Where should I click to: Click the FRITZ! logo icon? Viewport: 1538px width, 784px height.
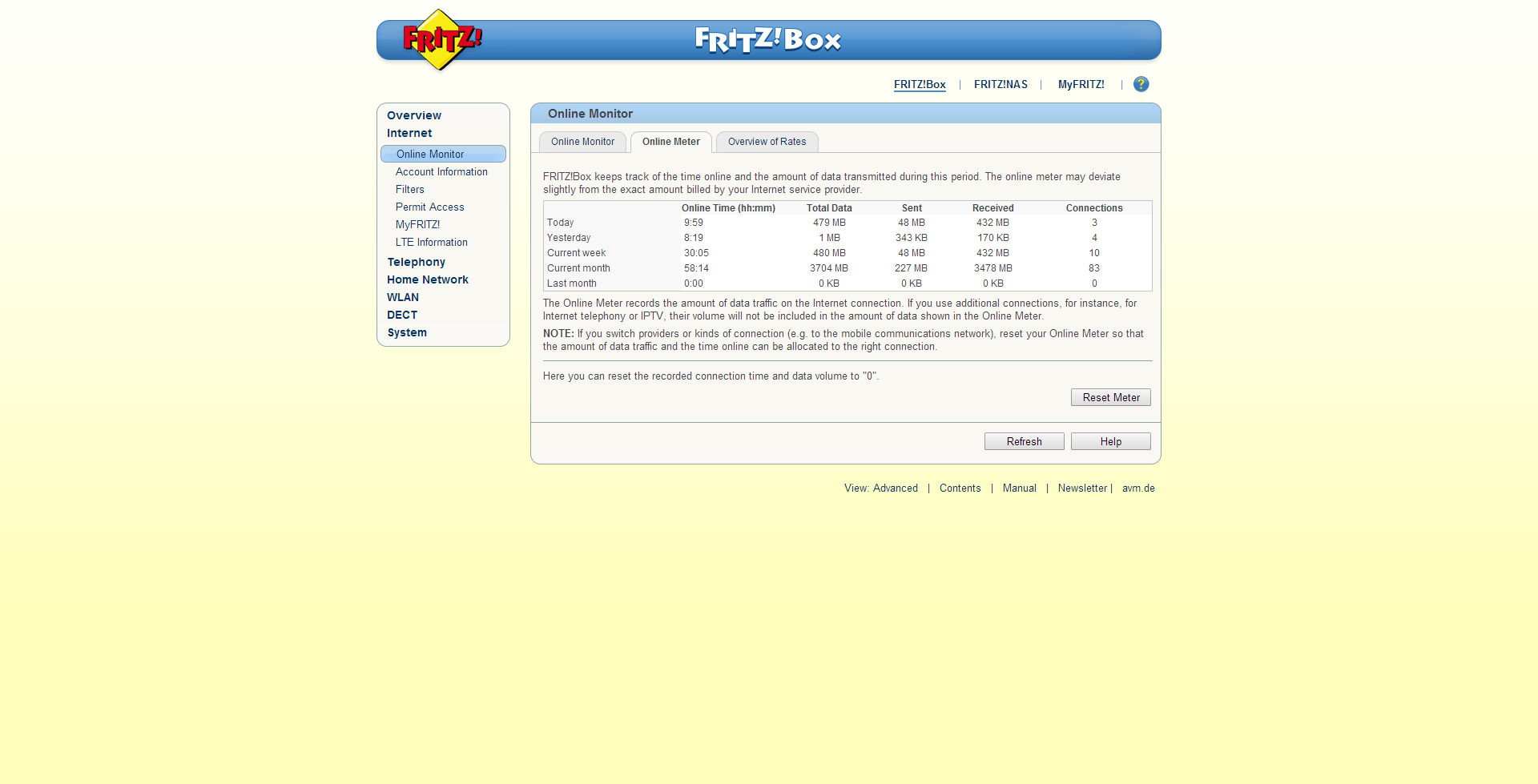point(442,40)
